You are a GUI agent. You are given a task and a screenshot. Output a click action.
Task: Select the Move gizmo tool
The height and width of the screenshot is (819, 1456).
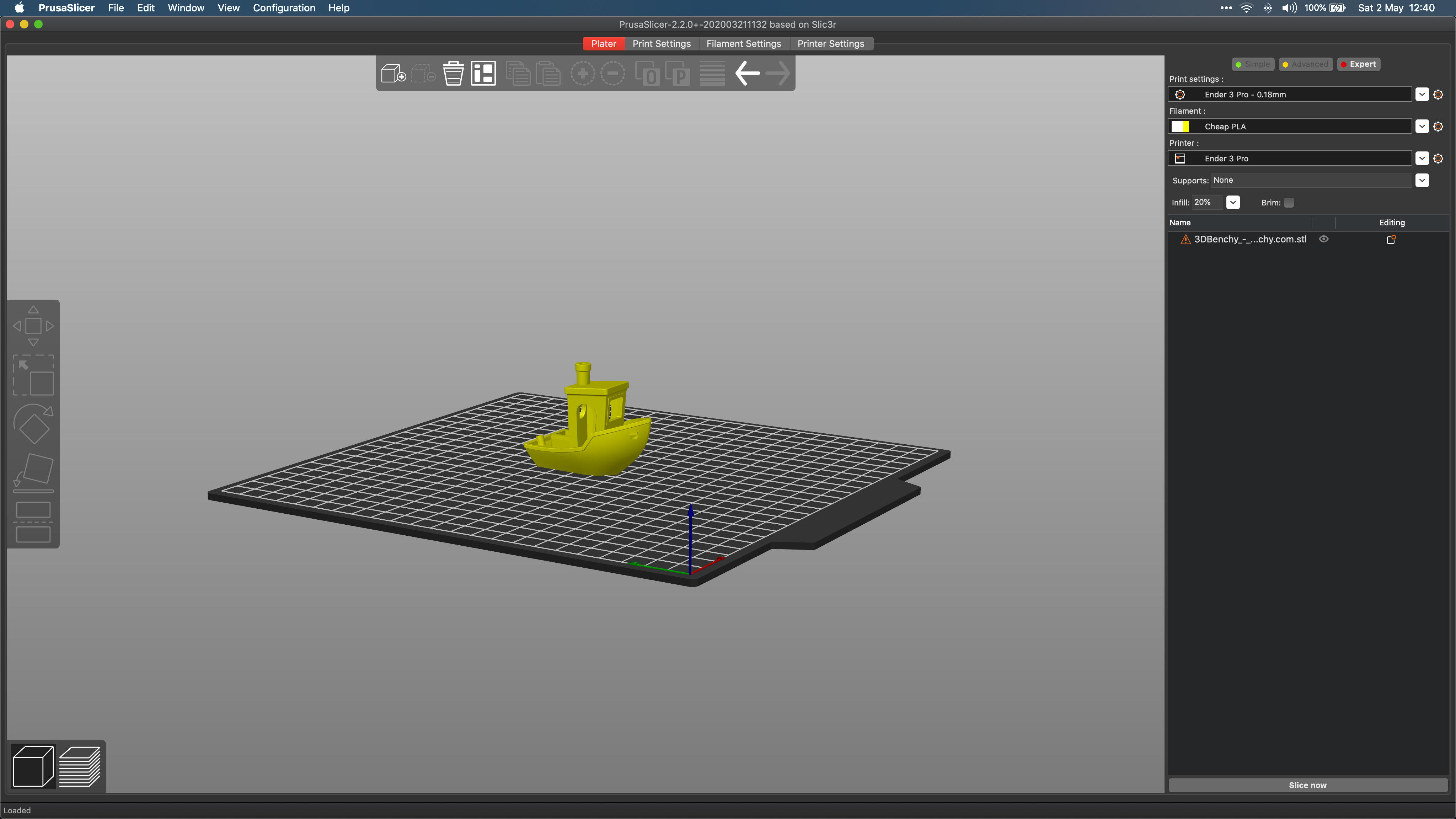tap(33, 326)
